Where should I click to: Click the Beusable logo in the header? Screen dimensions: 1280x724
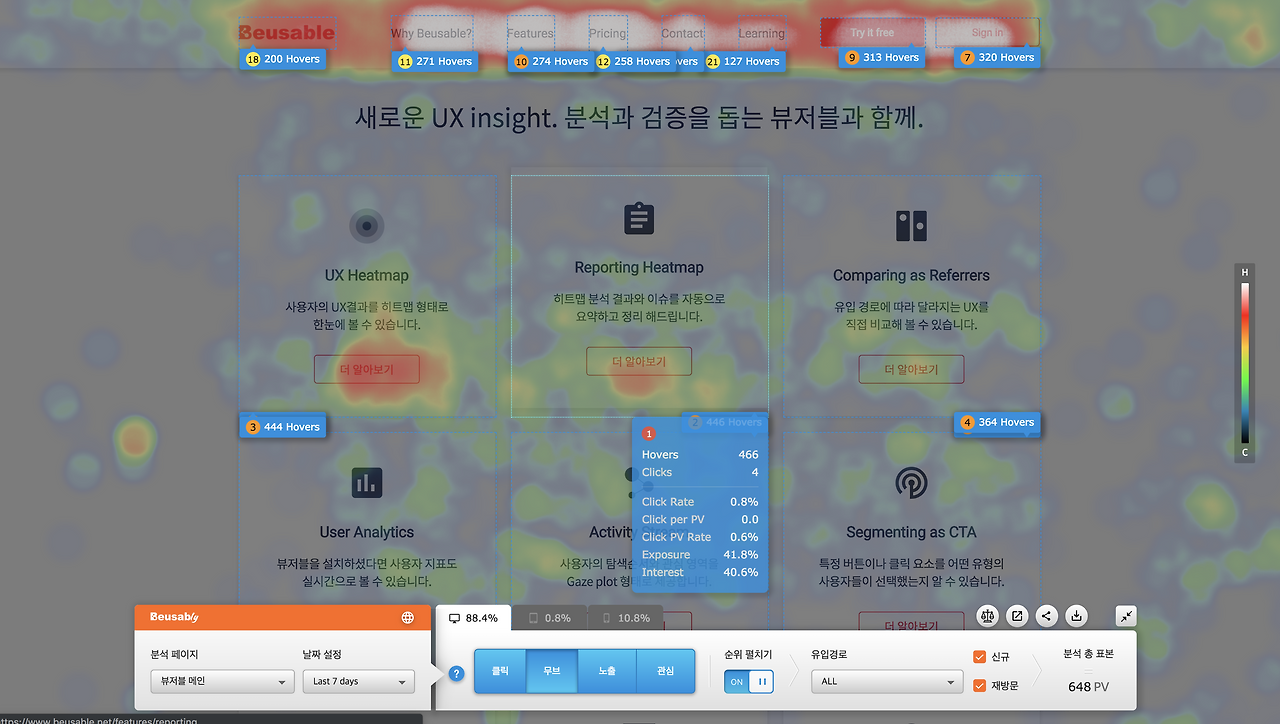pyautogui.click(x=286, y=33)
